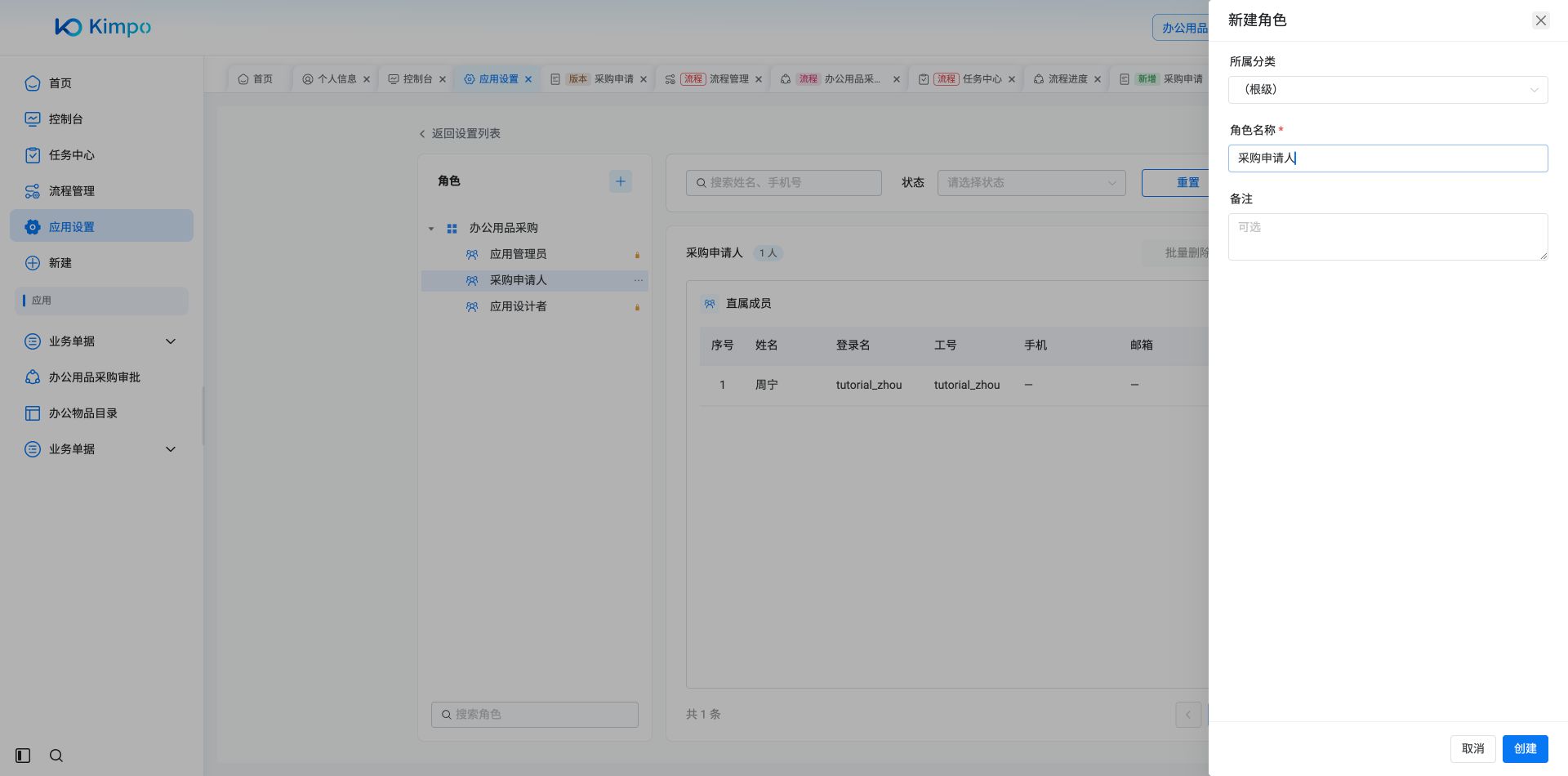The height and width of the screenshot is (776, 1568).
Task: Open the 请选择状态 dropdown
Action: point(1031,183)
